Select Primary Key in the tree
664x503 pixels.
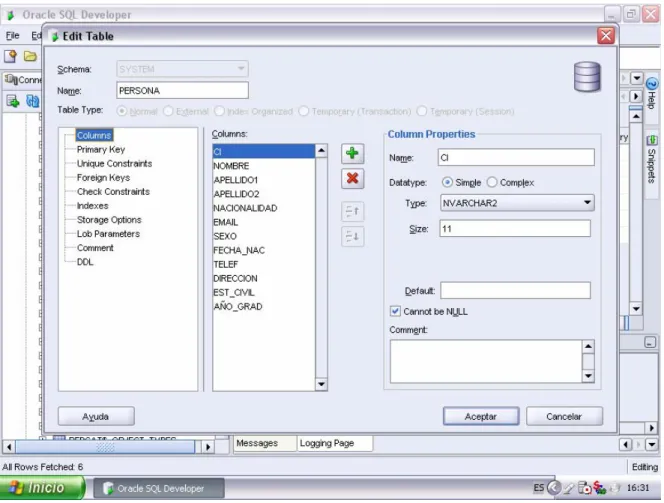click(x=101, y=149)
